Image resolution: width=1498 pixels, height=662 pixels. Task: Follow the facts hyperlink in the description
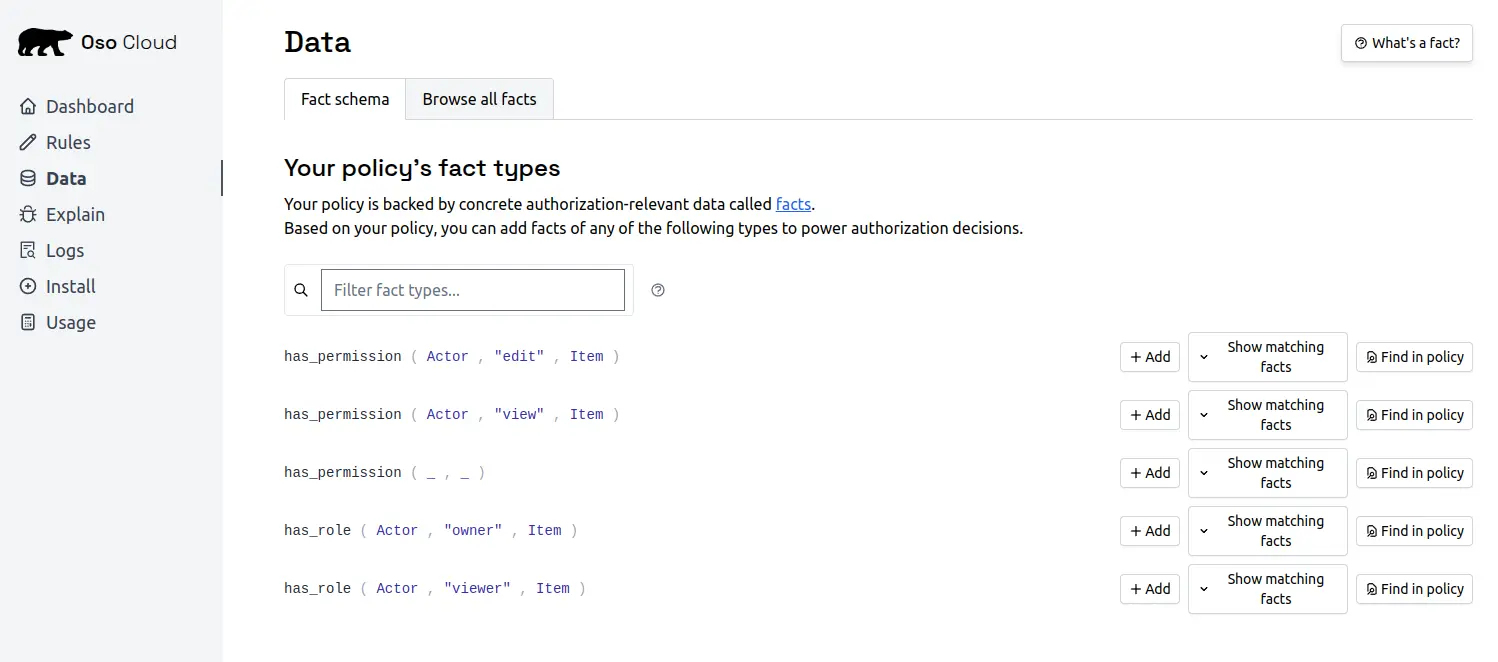click(792, 204)
